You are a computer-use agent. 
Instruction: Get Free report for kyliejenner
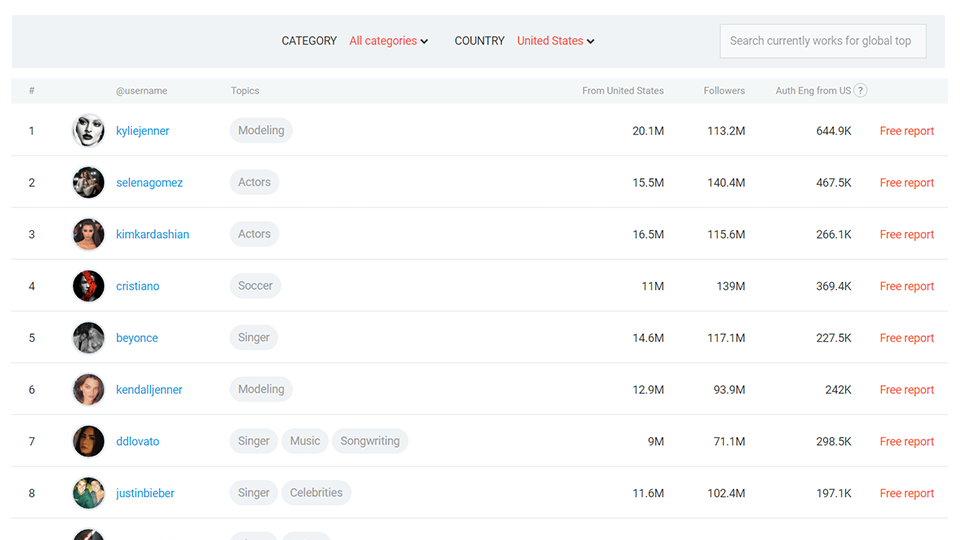[907, 130]
